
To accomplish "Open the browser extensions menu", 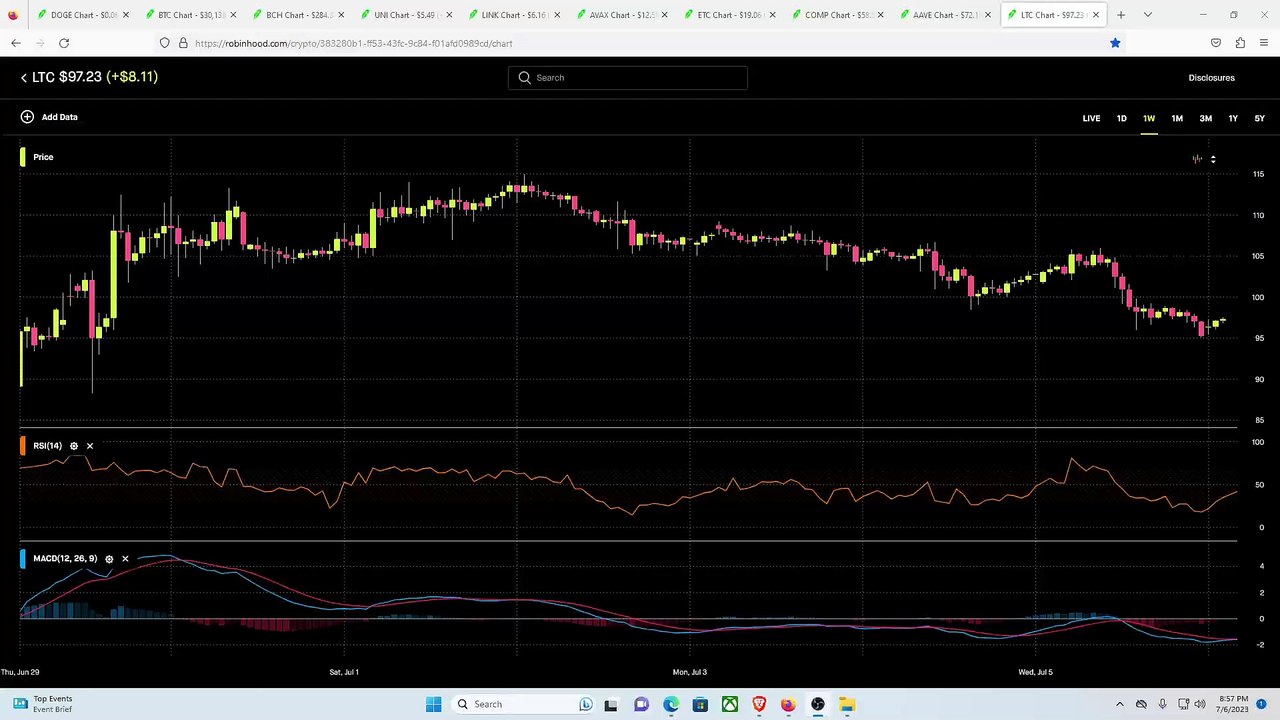I will click(1240, 43).
